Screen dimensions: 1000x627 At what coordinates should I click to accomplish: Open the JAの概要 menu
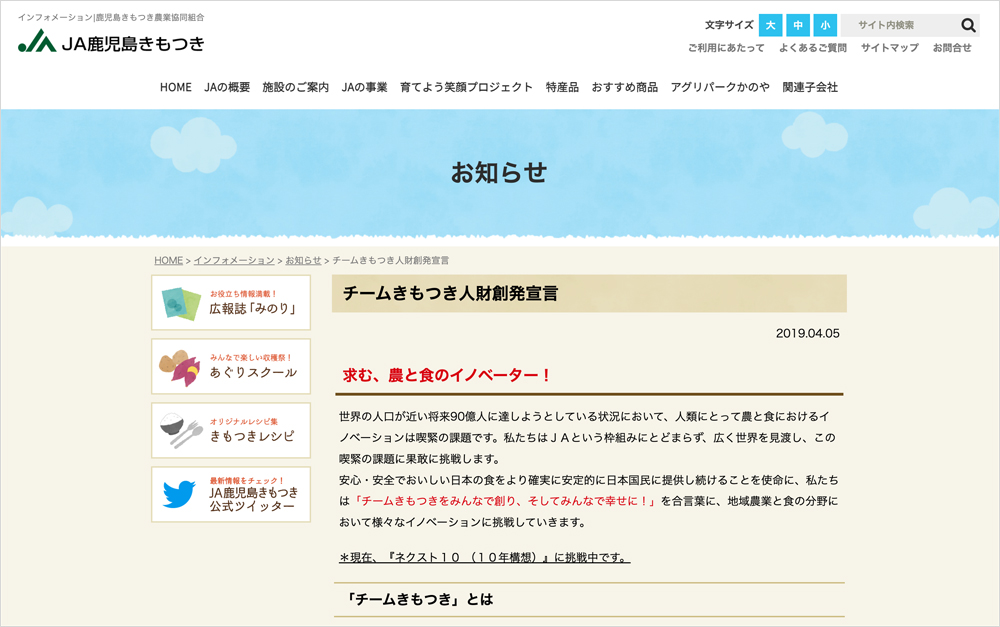click(227, 87)
